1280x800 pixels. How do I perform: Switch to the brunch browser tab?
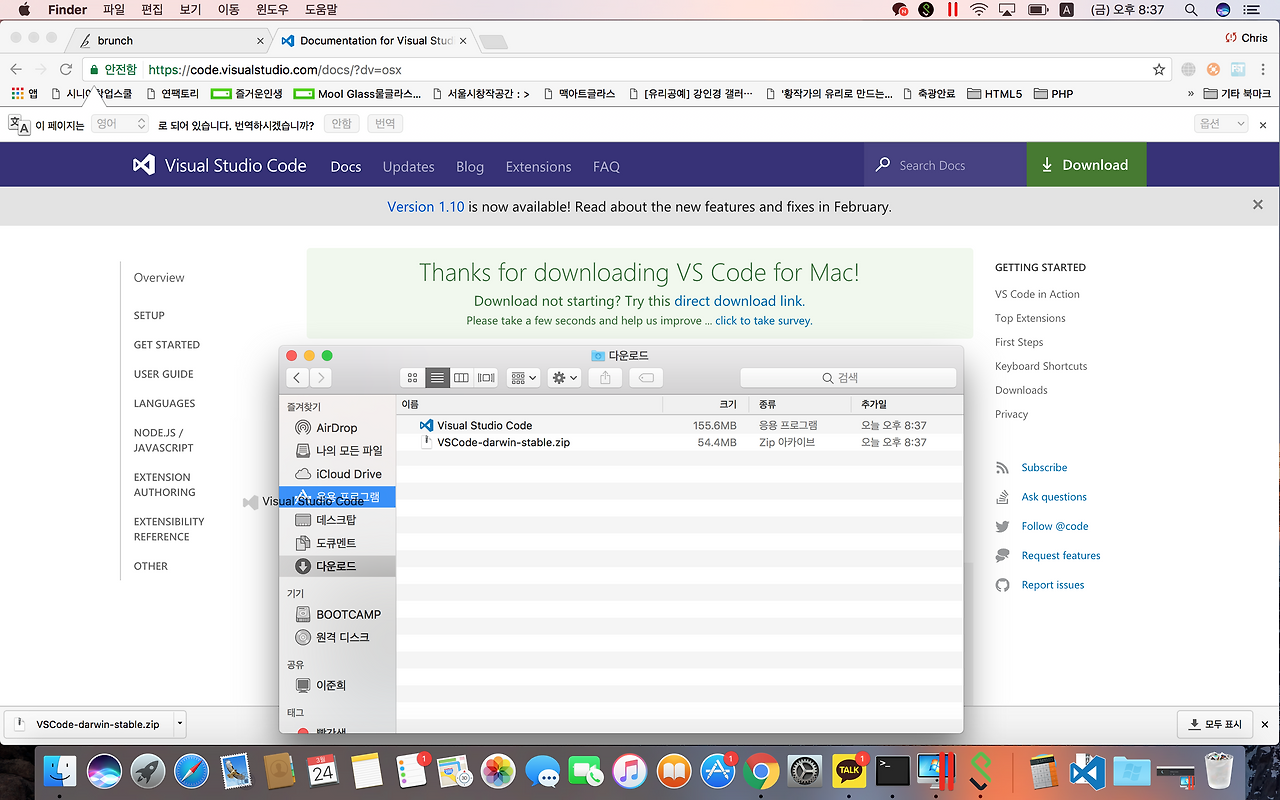170,40
